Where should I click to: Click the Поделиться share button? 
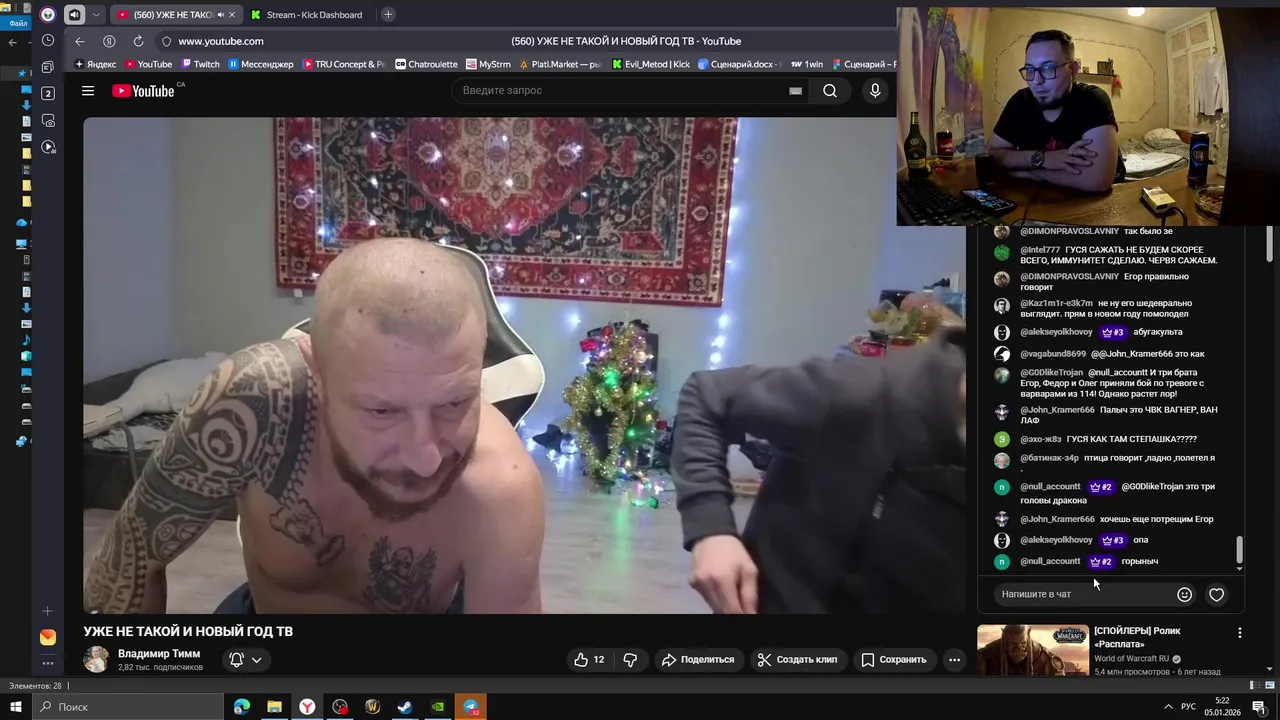click(x=698, y=660)
